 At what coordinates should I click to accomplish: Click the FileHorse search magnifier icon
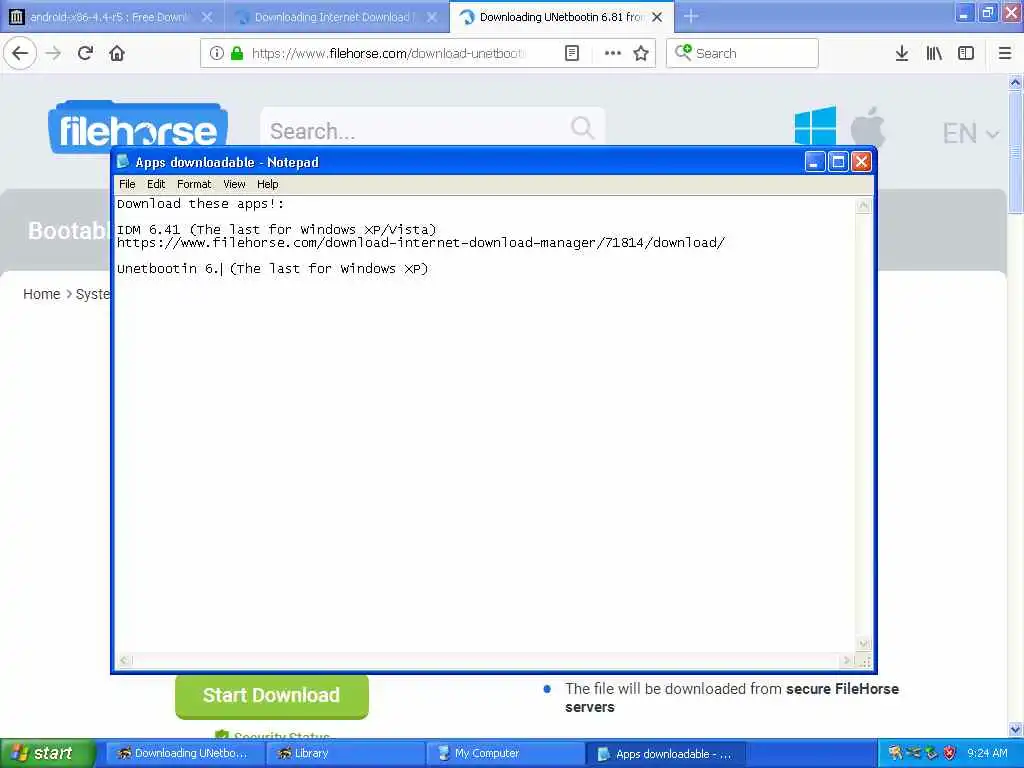click(x=582, y=128)
